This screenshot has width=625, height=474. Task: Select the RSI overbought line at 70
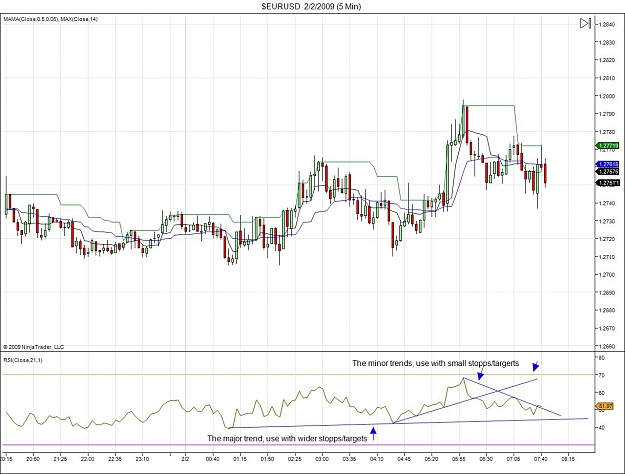(298, 375)
